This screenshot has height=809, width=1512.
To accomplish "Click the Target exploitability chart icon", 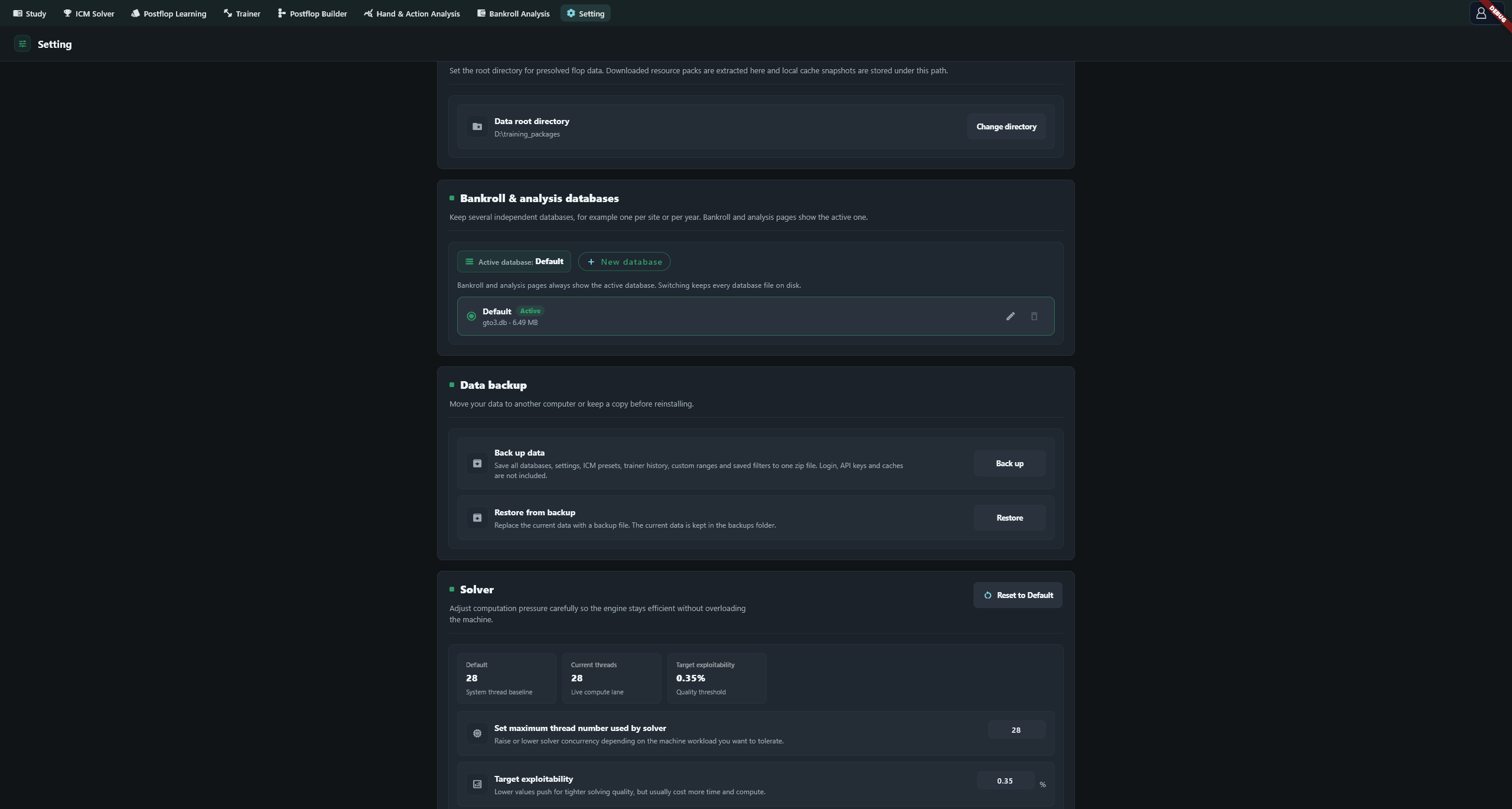I will [x=477, y=784].
